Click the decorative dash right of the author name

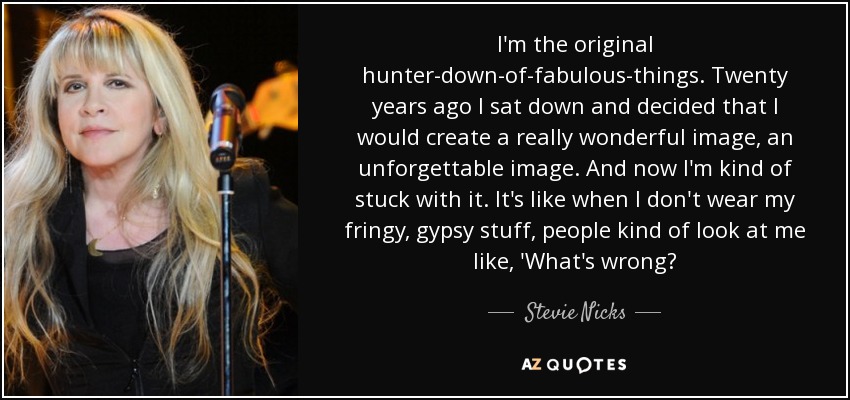click(x=648, y=313)
